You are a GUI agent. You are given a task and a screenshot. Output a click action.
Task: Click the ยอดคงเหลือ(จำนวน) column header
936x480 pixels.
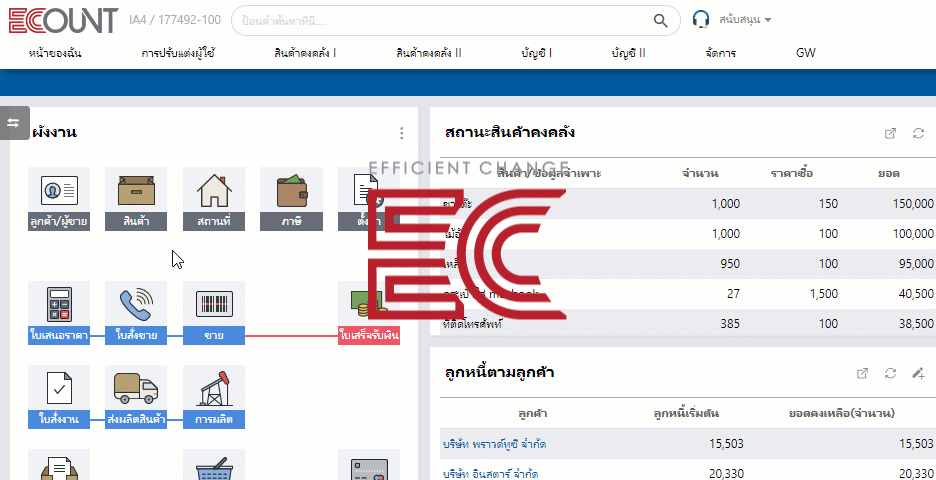[x=842, y=413]
